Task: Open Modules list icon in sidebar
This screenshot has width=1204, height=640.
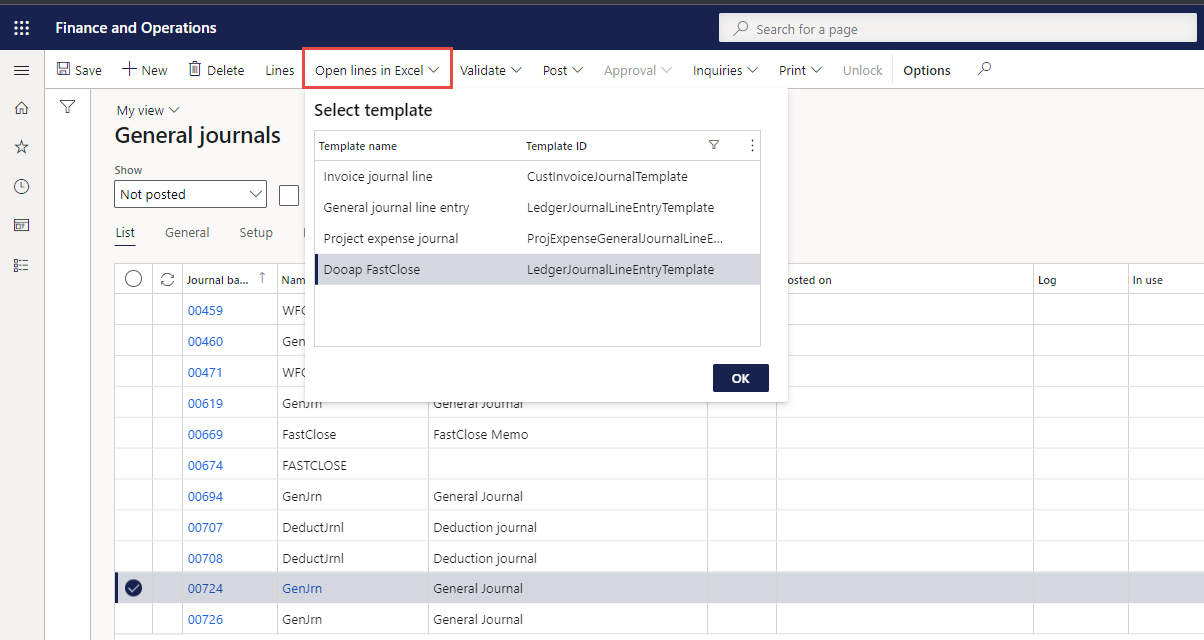Action: point(21,265)
